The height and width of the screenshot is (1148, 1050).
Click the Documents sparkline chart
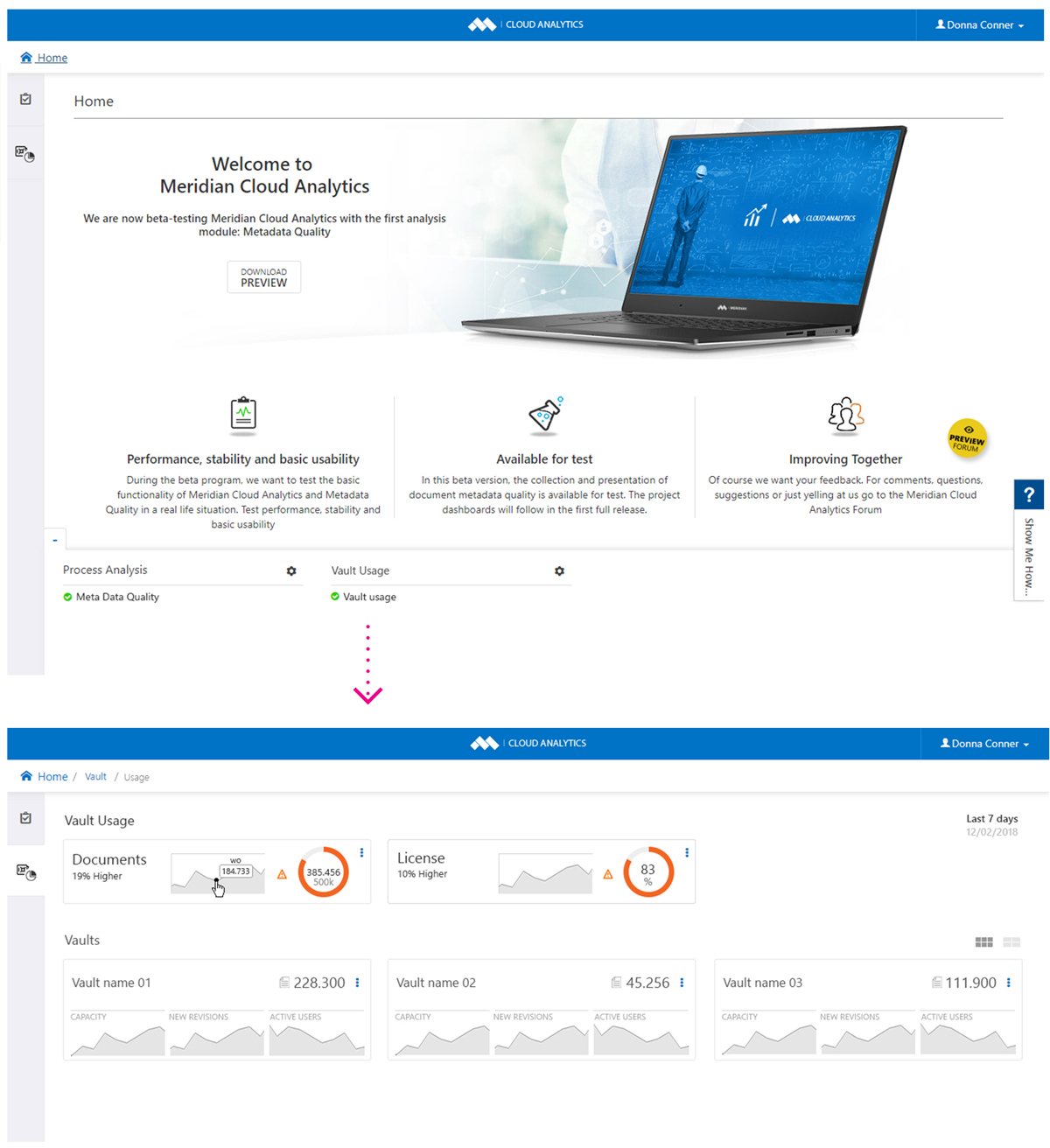pos(218,874)
